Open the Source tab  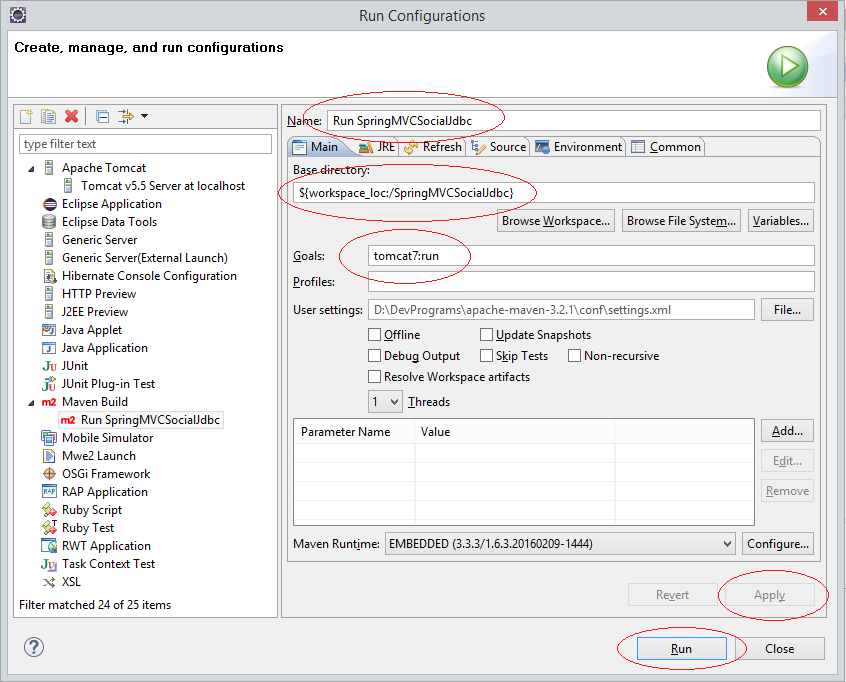pyautogui.click(x=499, y=147)
